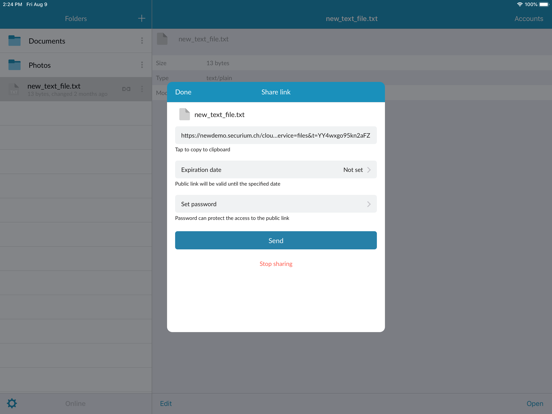Viewport: 552px width, 414px height.
Task: Open more options for the Photos folder
Action: point(142,65)
